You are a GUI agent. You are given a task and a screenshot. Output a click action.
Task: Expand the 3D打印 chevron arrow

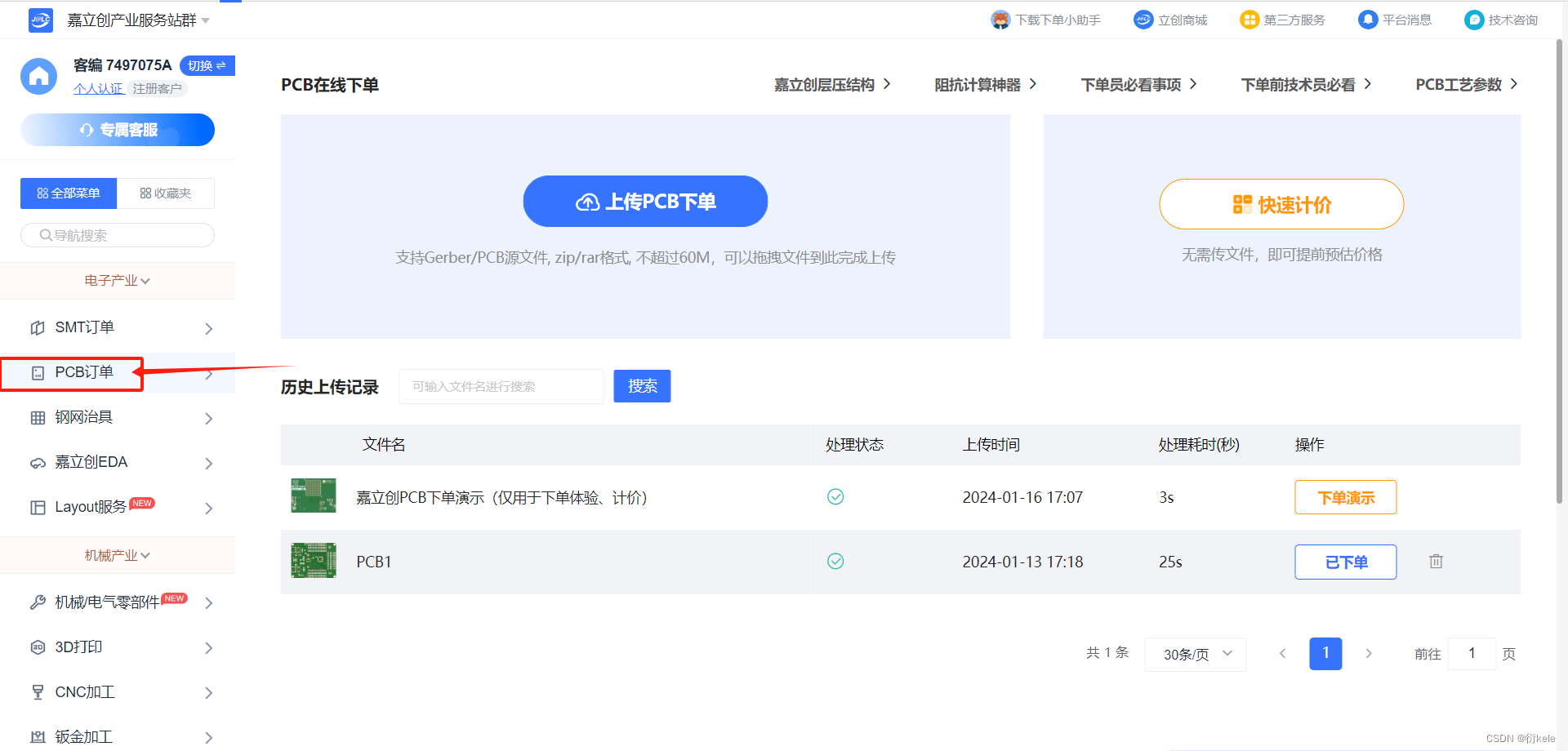tap(209, 648)
